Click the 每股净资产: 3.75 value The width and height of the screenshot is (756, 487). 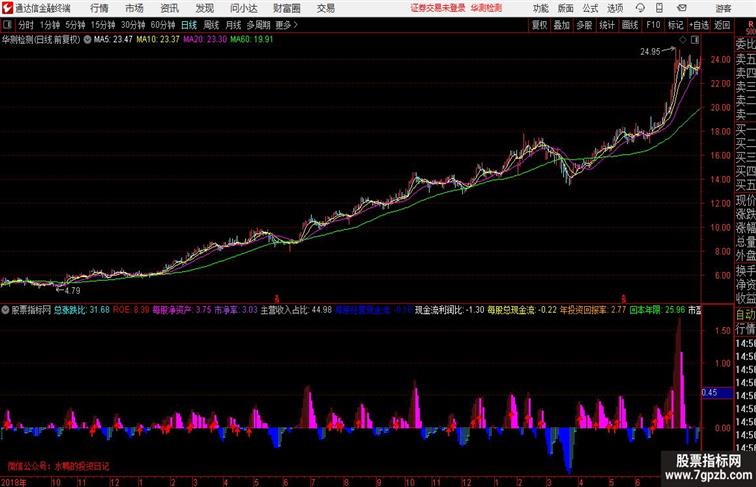click(182, 310)
